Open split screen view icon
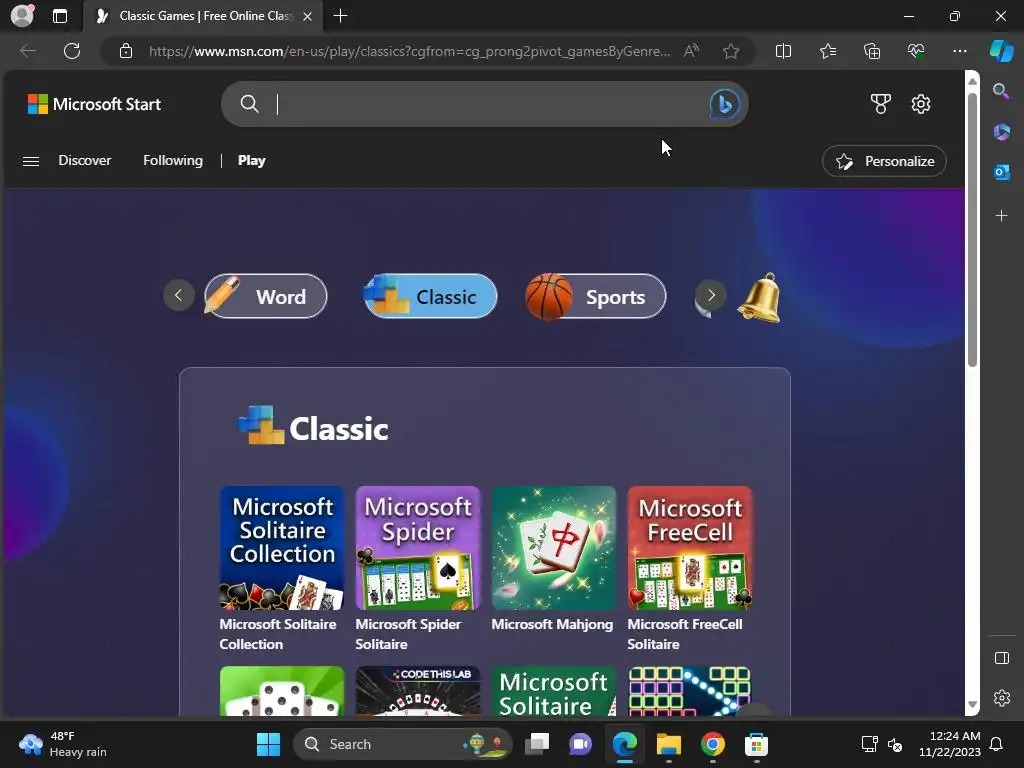 click(x=783, y=51)
